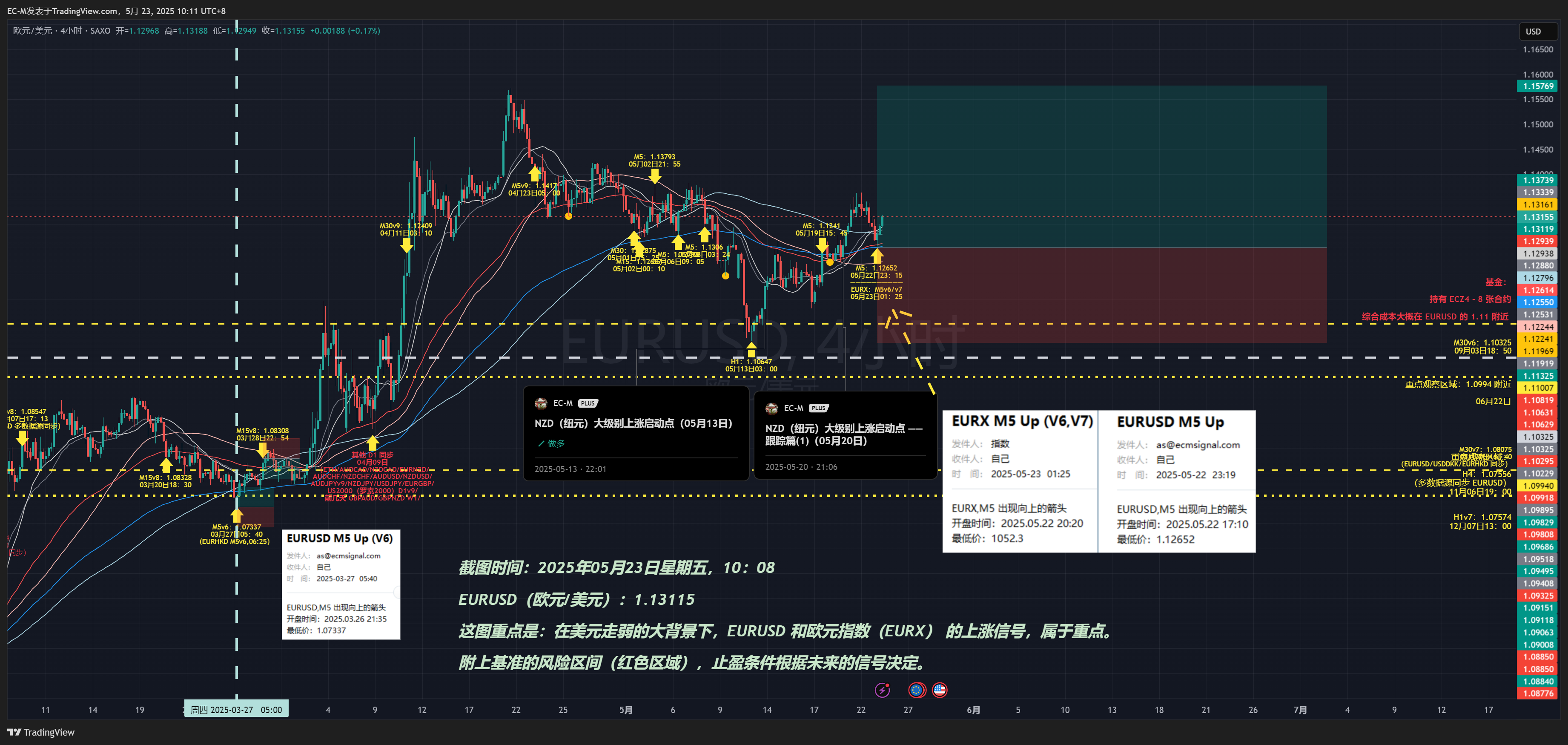Click the yellow 1.13161 price label

click(1538, 205)
